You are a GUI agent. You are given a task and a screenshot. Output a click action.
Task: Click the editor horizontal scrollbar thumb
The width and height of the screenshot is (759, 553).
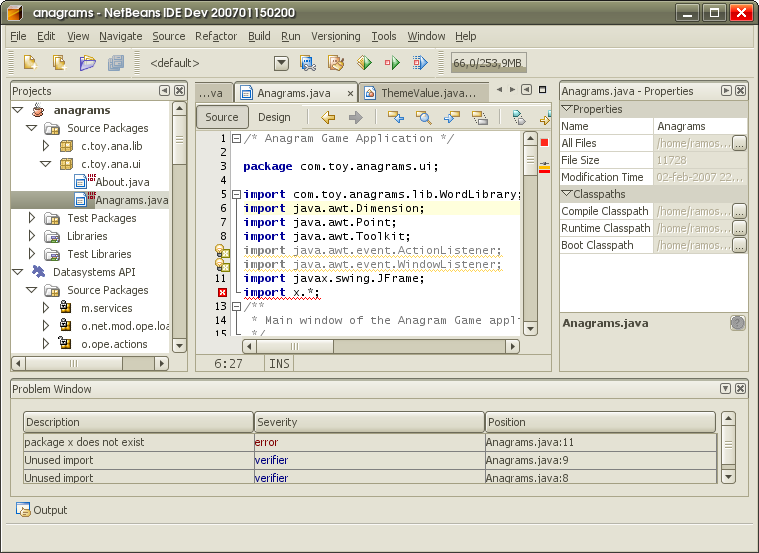[295, 346]
